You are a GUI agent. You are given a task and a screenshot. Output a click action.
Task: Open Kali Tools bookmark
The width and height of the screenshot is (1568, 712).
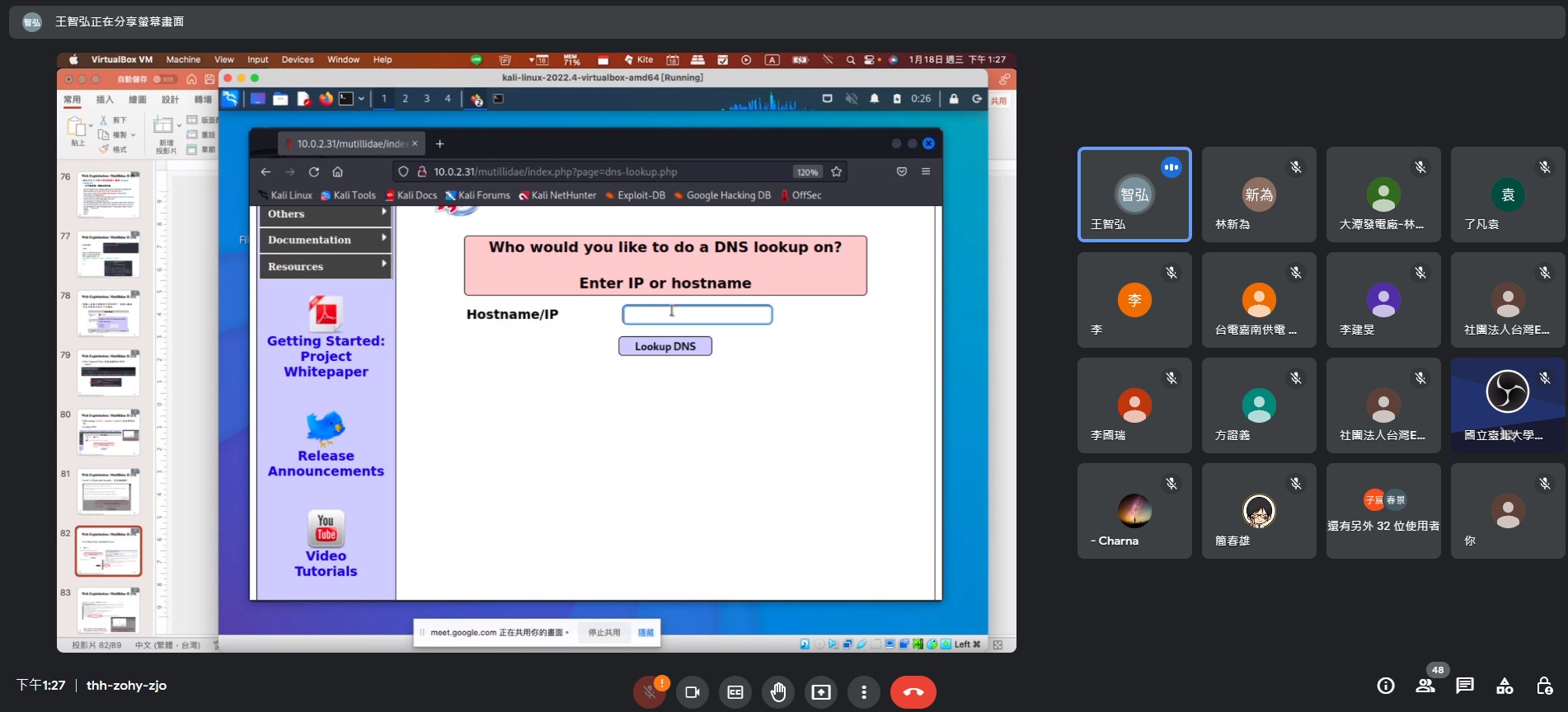click(x=348, y=195)
